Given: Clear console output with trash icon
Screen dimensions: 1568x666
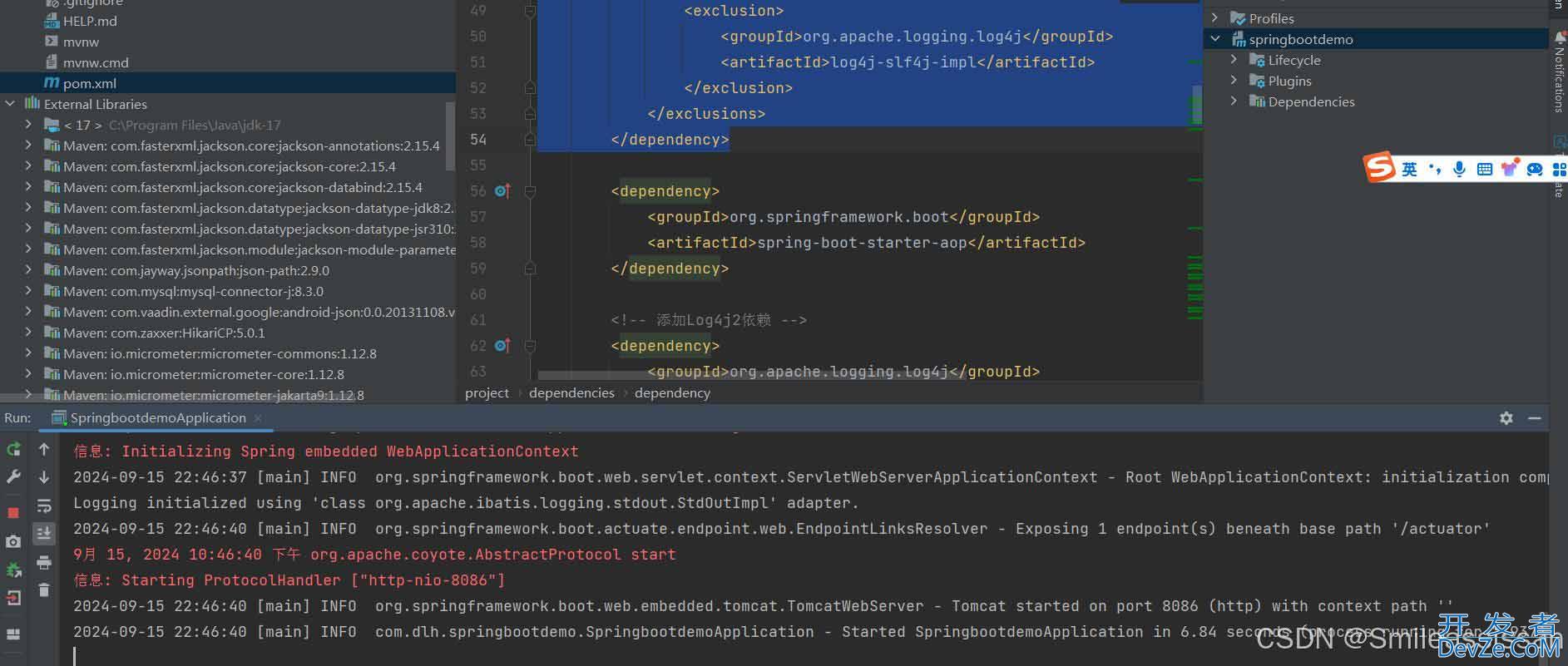Looking at the screenshot, I should [x=44, y=590].
